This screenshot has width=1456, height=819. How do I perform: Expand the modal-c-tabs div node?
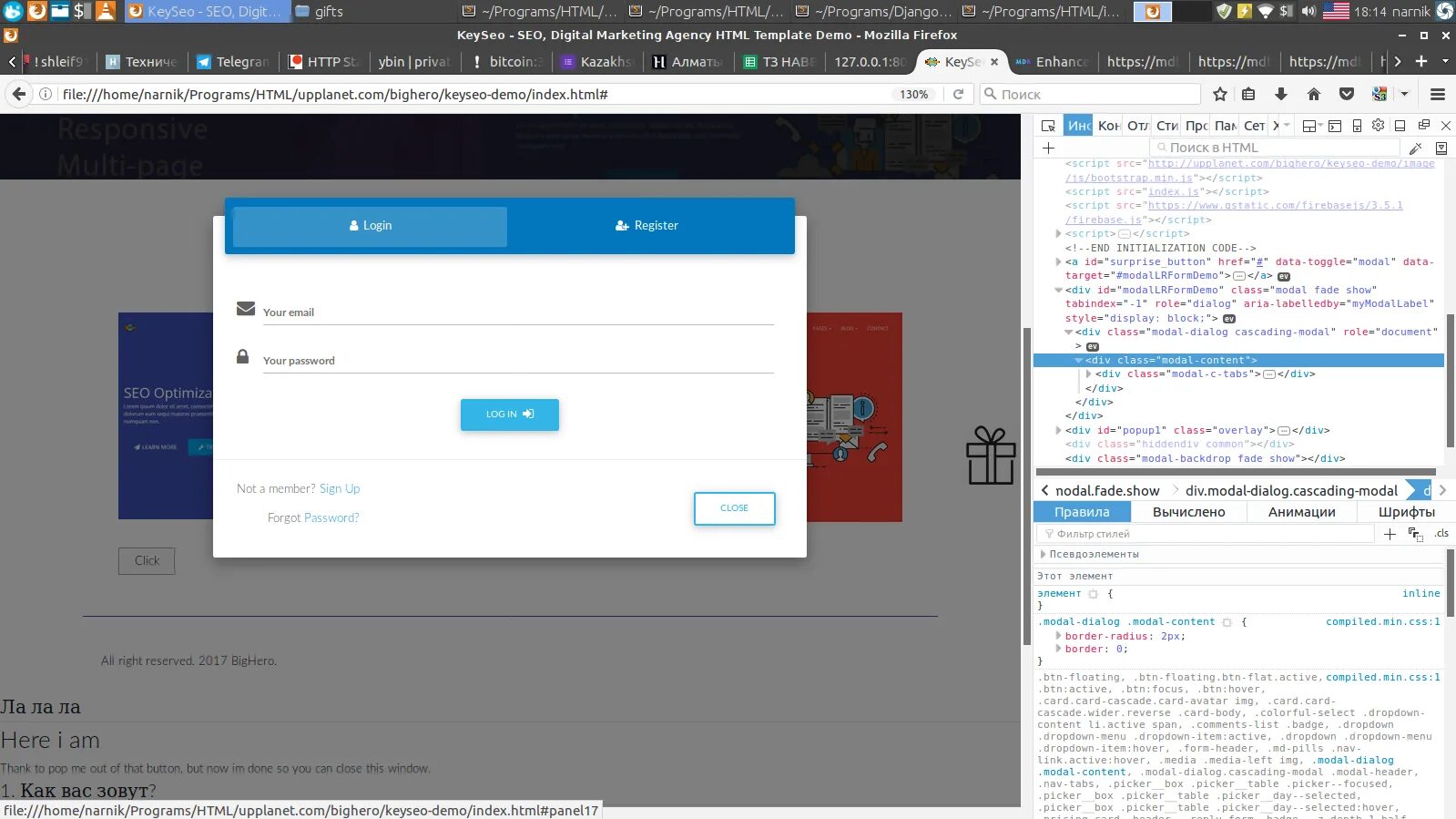(1089, 374)
